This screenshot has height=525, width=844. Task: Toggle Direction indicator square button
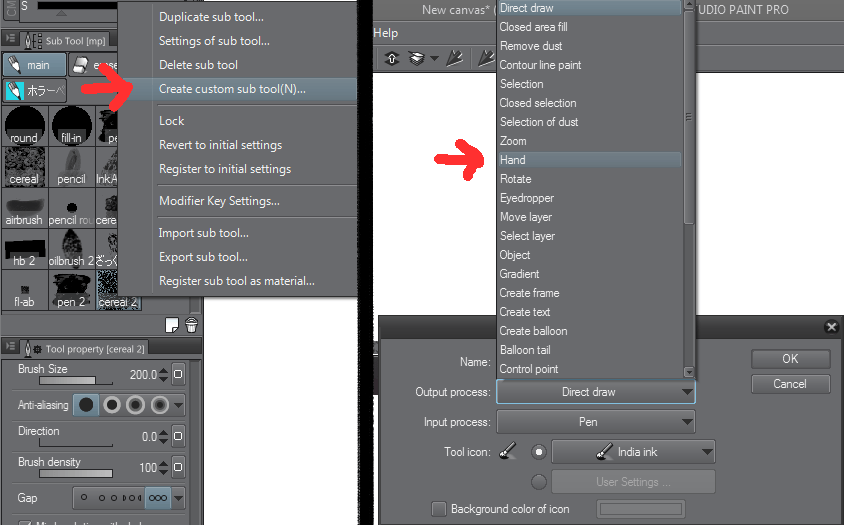[178, 436]
